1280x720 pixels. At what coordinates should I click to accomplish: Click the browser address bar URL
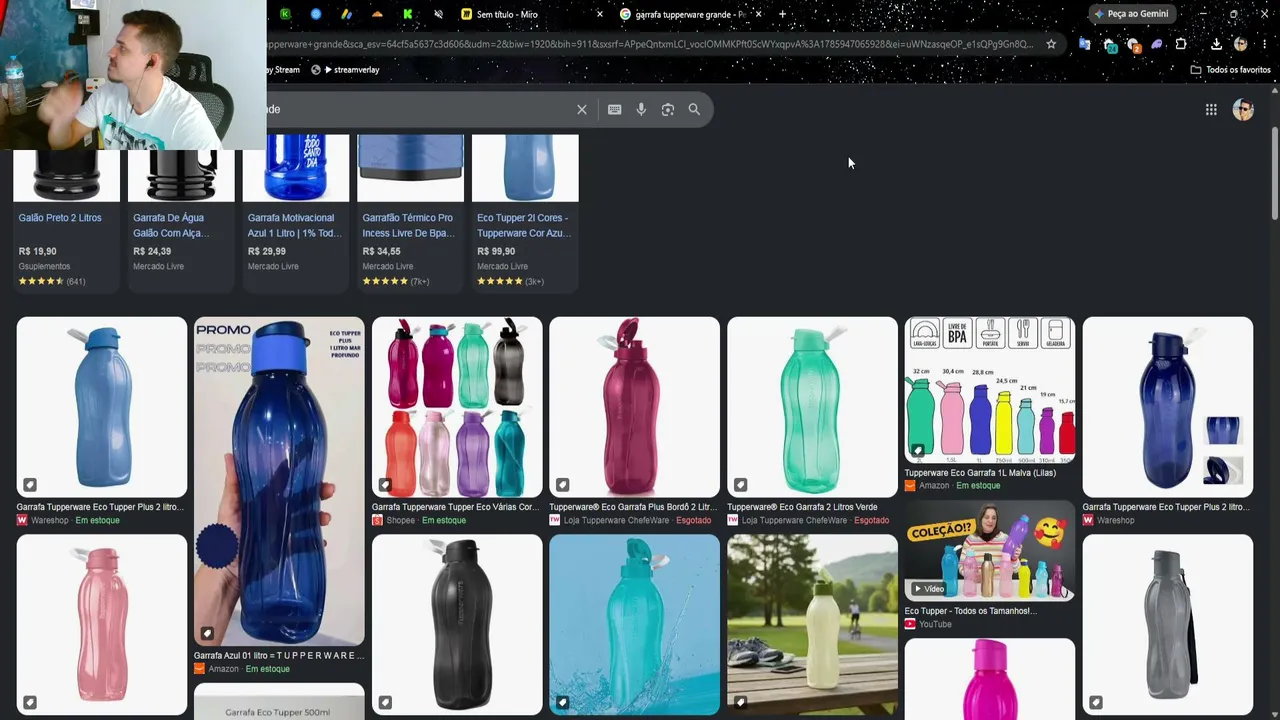click(x=650, y=44)
